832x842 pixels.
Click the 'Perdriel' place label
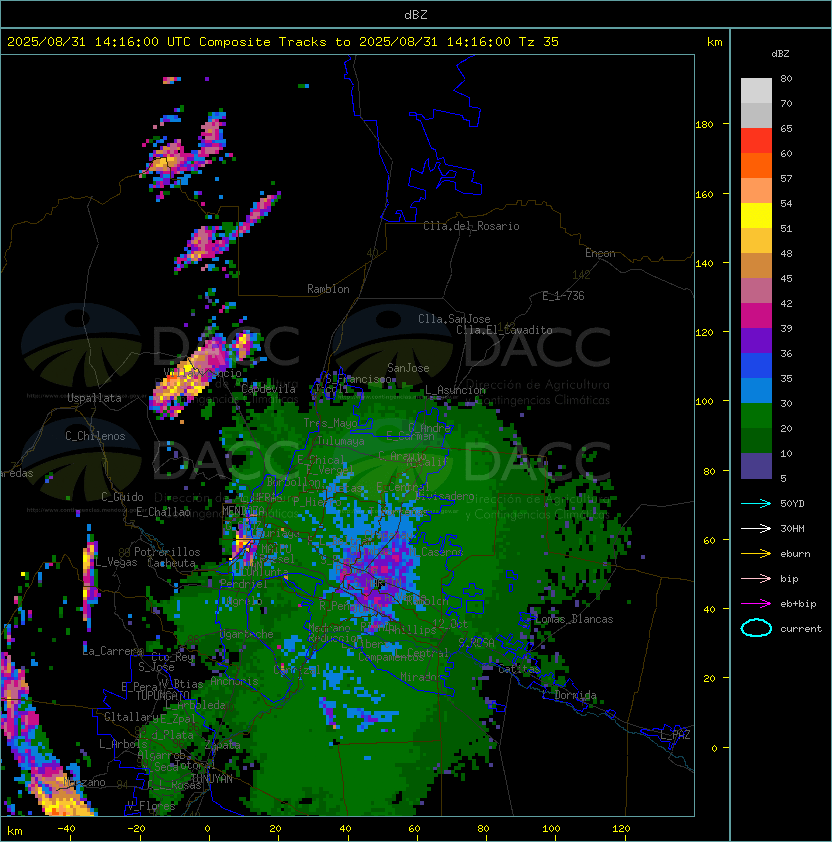(x=244, y=583)
